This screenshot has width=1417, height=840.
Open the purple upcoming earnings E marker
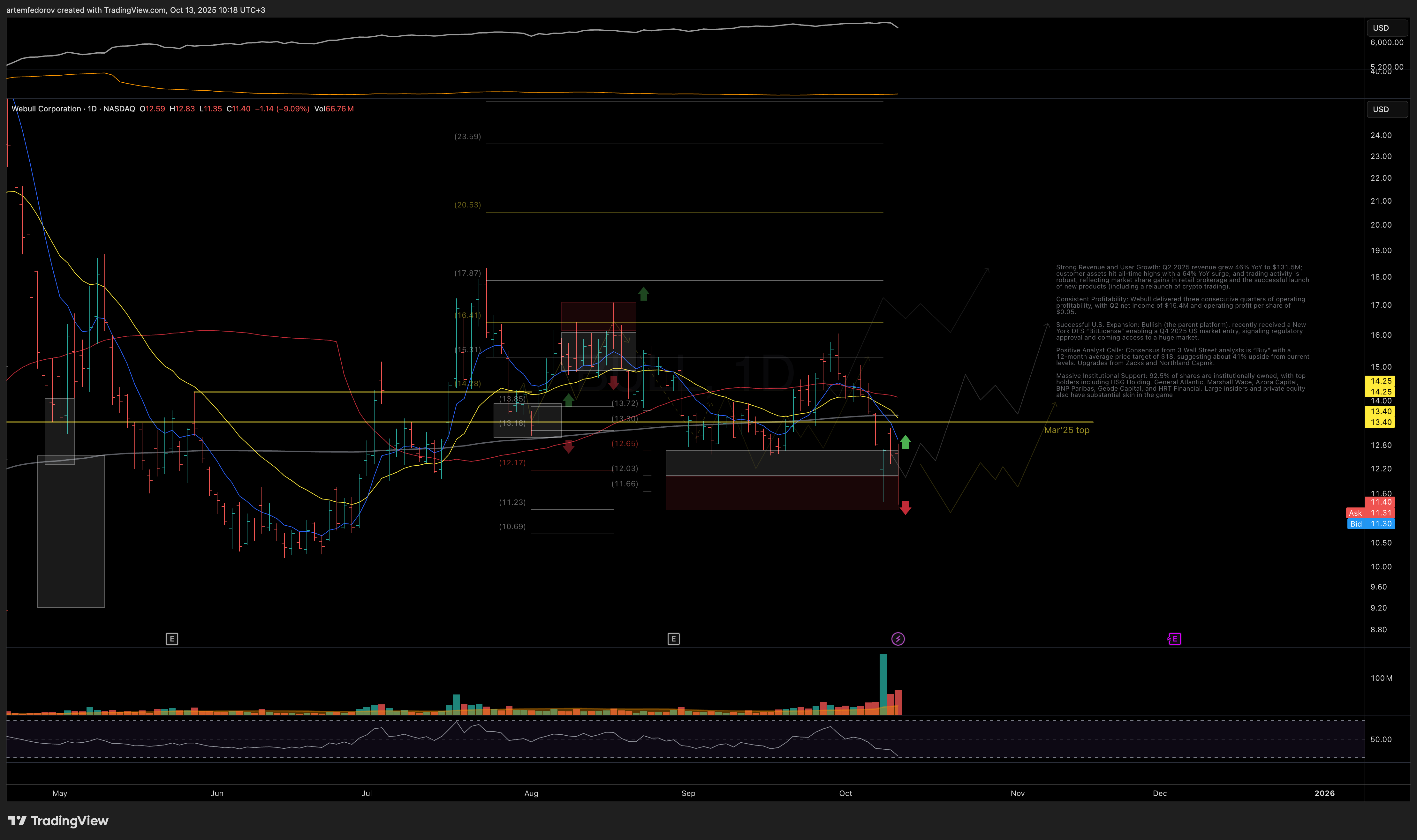coord(1174,639)
